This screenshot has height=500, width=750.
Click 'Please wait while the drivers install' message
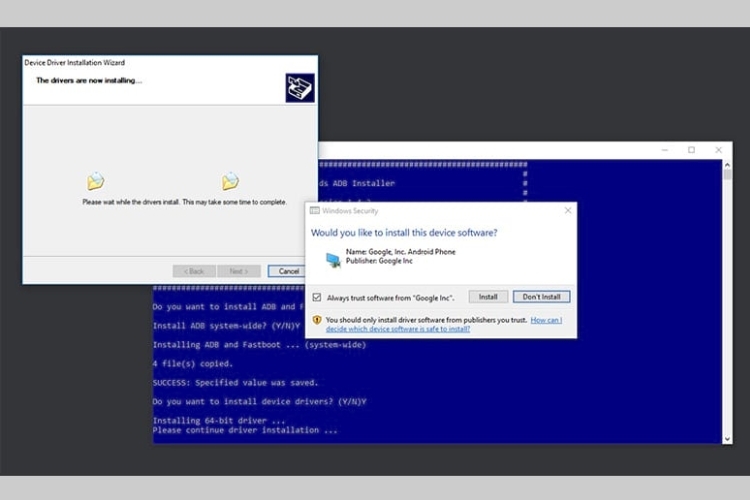(184, 202)
